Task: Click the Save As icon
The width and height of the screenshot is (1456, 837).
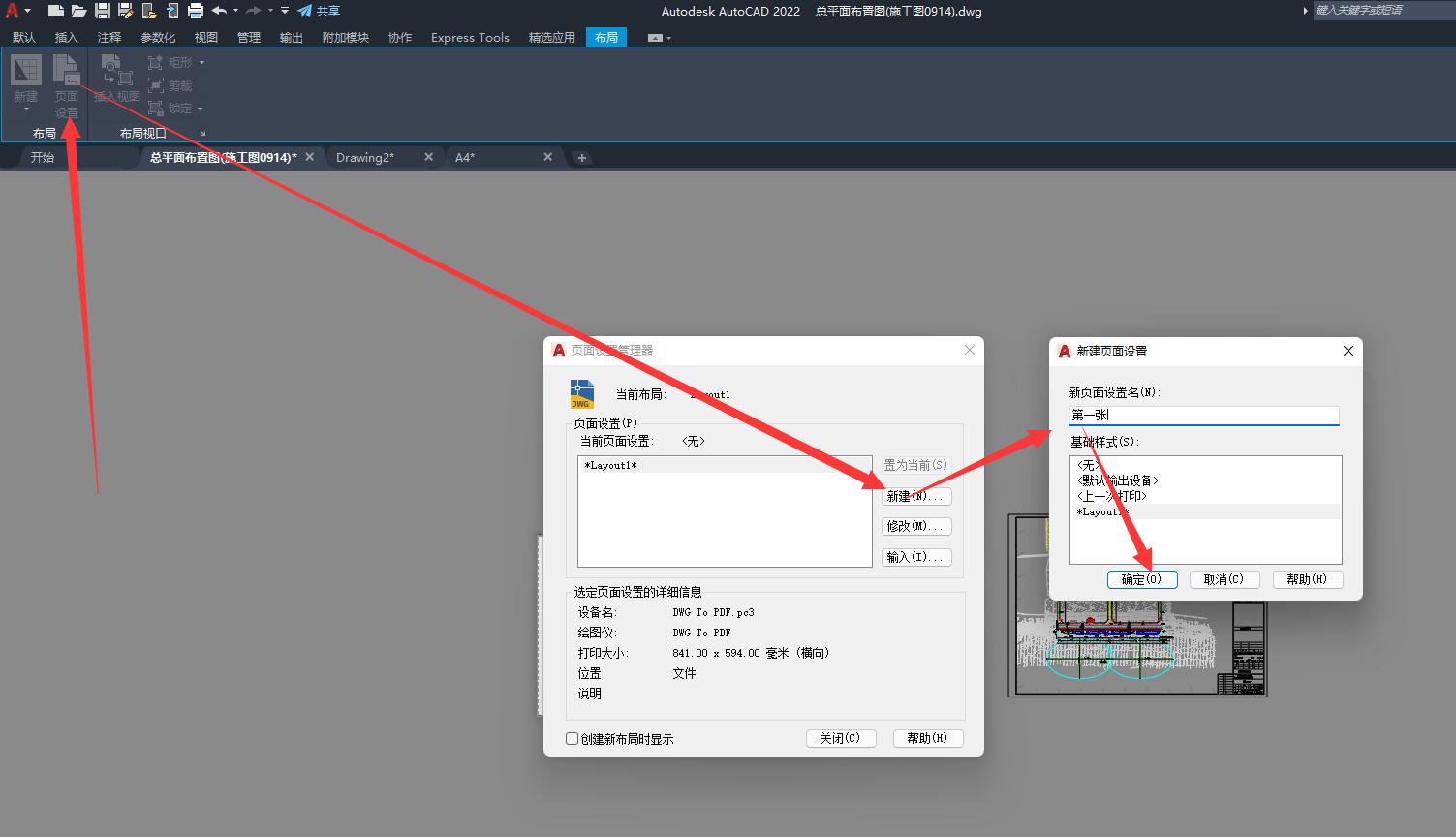Action: (125, 11)
